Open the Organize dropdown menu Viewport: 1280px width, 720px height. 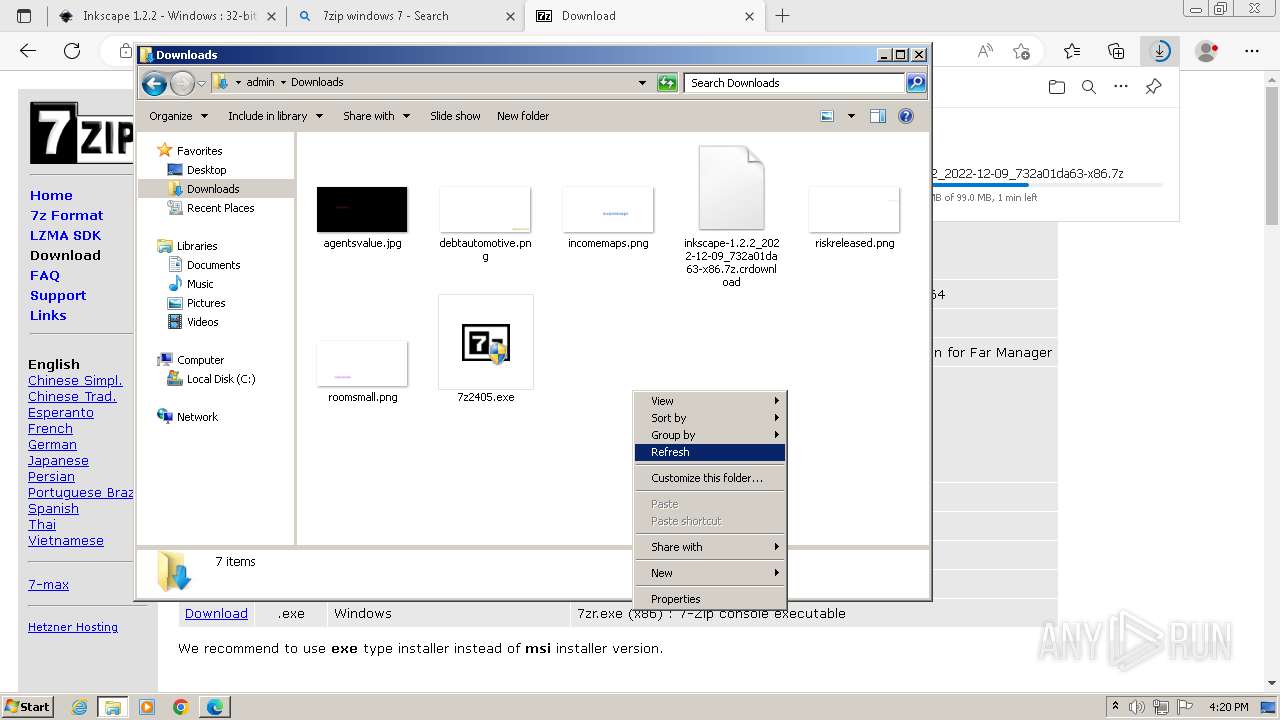pyautogui.click(x=178, y=116)
